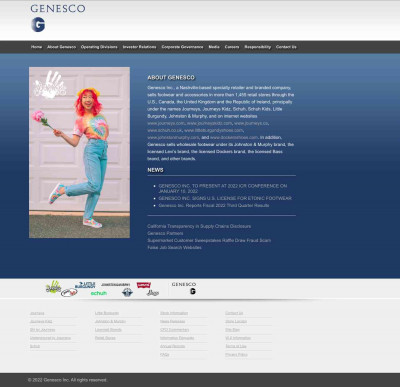Open the Little Burgundy brand logo
Image resolution: width=400 pixels, height=387 pixels.
[85, 285]
